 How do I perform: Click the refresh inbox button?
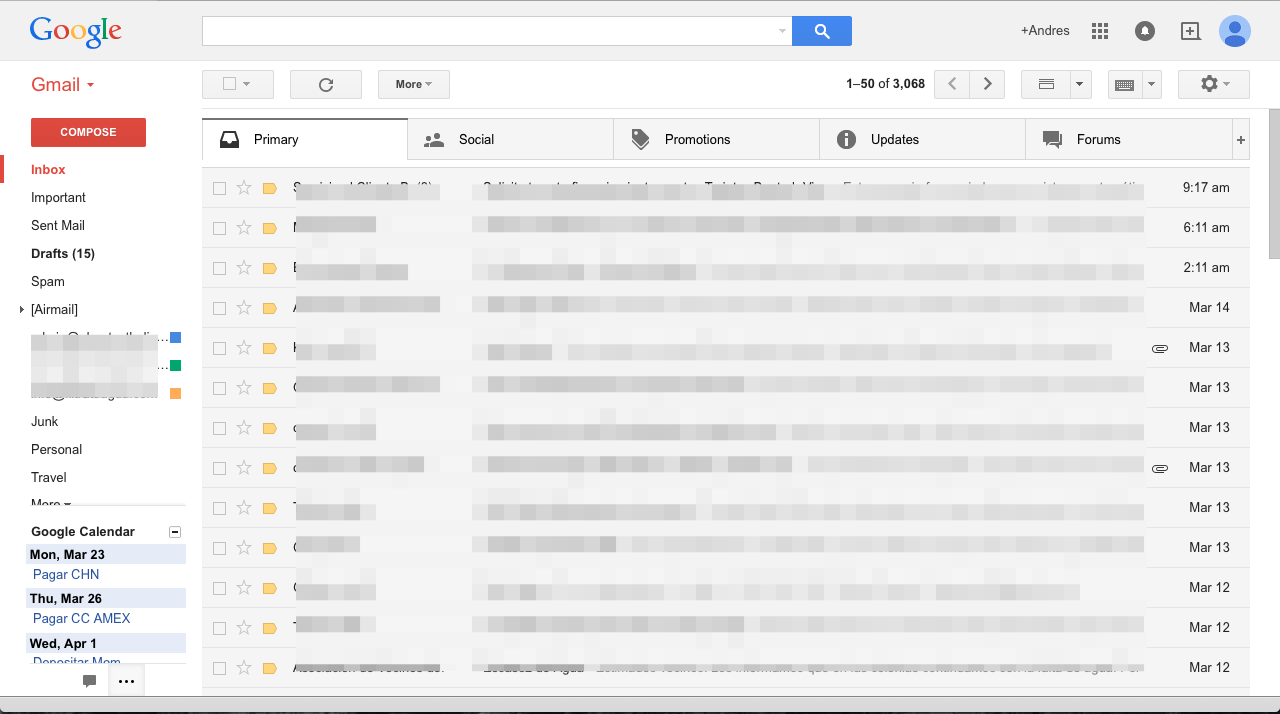325,85
